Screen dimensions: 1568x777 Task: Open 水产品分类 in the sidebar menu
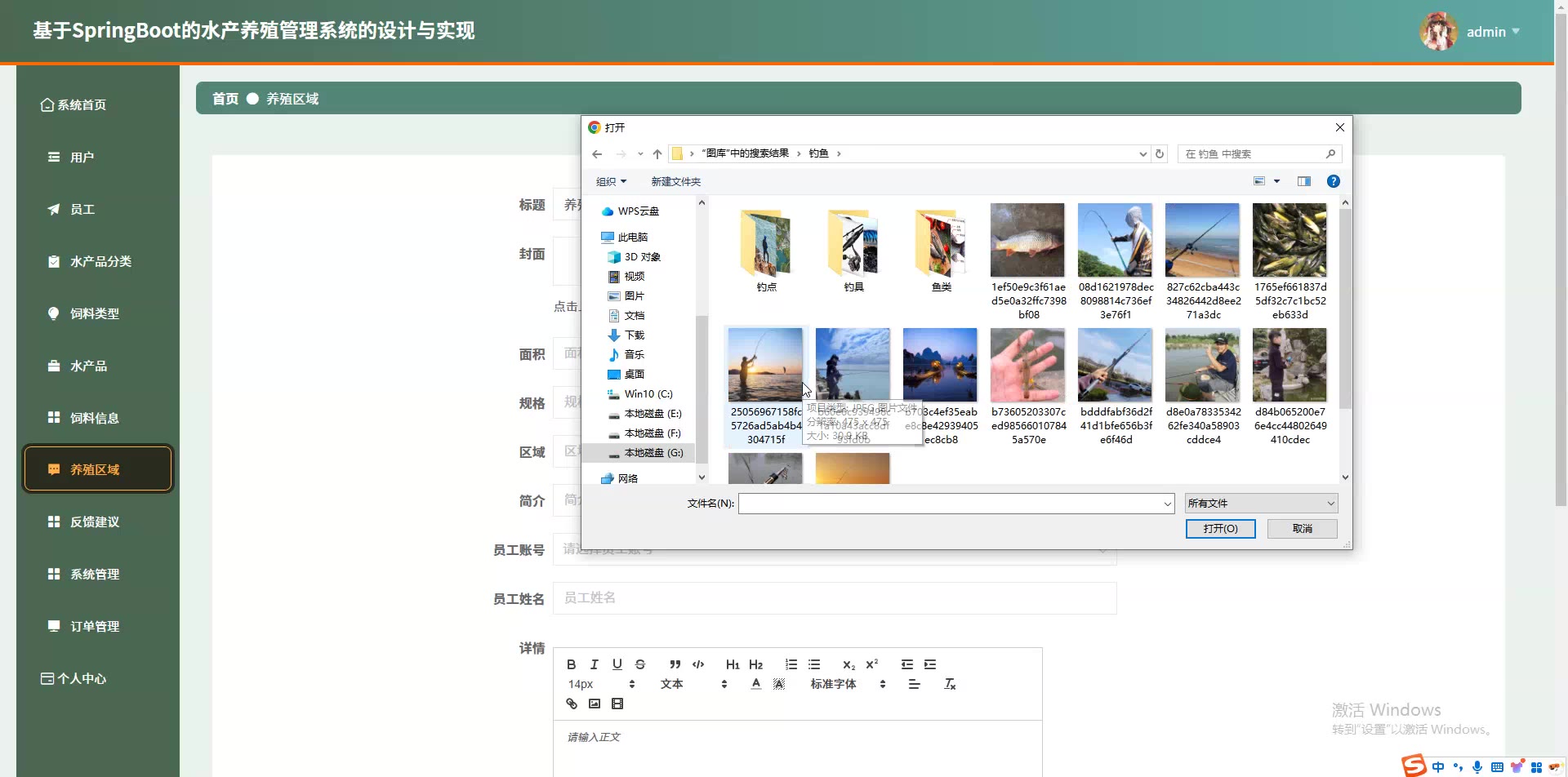(x=100, y=261)
